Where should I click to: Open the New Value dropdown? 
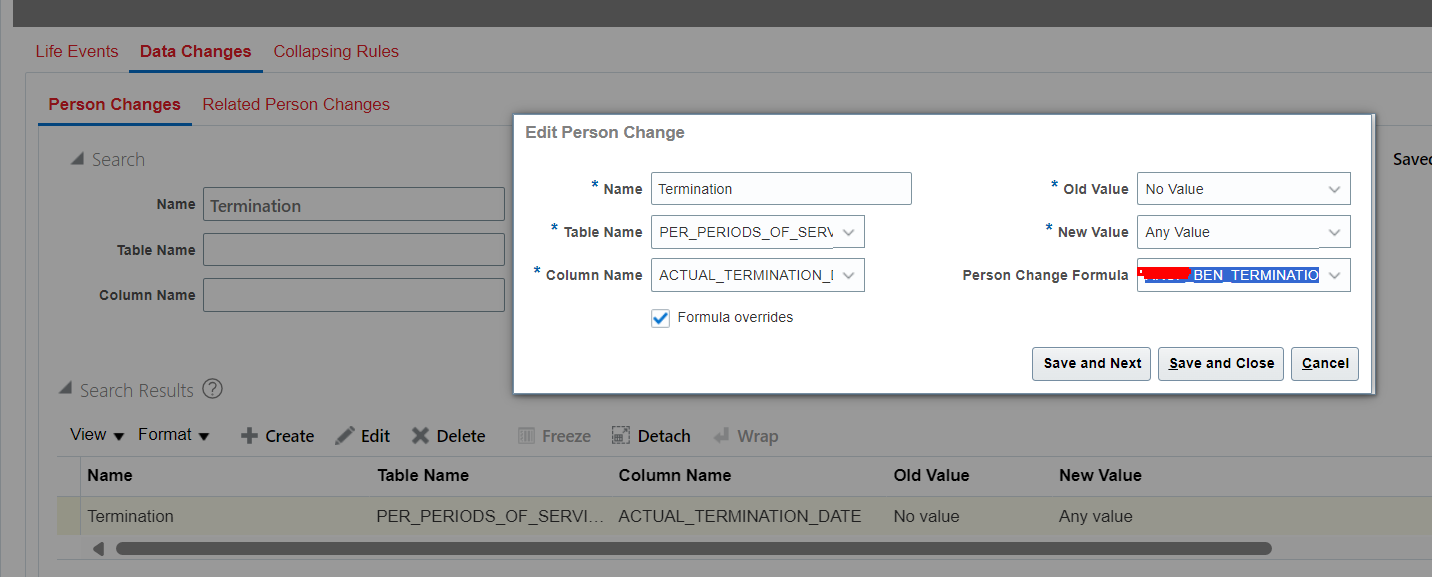click(1335, 232)
